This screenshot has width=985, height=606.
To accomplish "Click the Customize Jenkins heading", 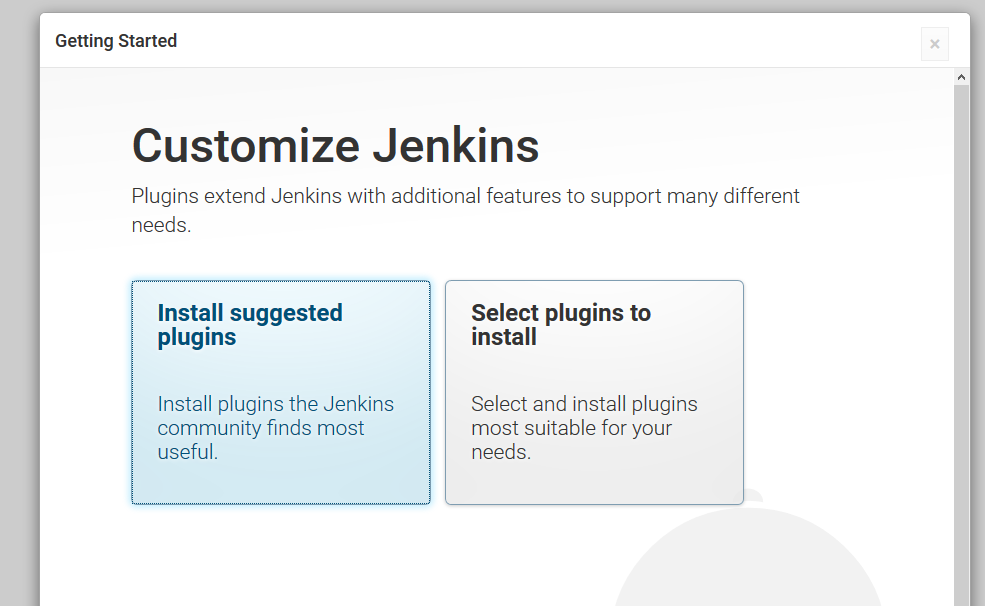I will 335,146.
